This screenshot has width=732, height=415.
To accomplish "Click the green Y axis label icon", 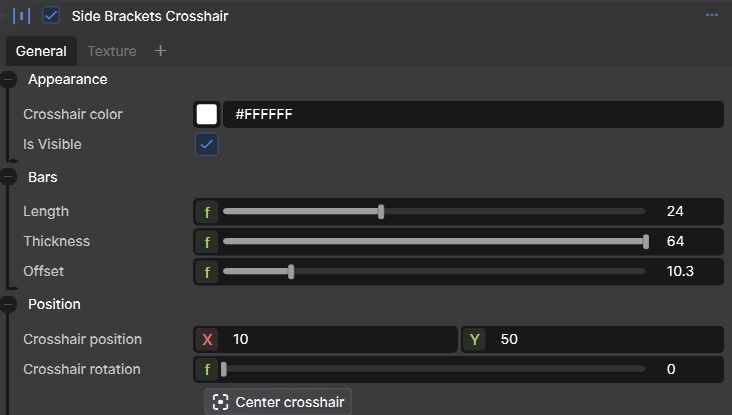I will (x=475, y=339).
